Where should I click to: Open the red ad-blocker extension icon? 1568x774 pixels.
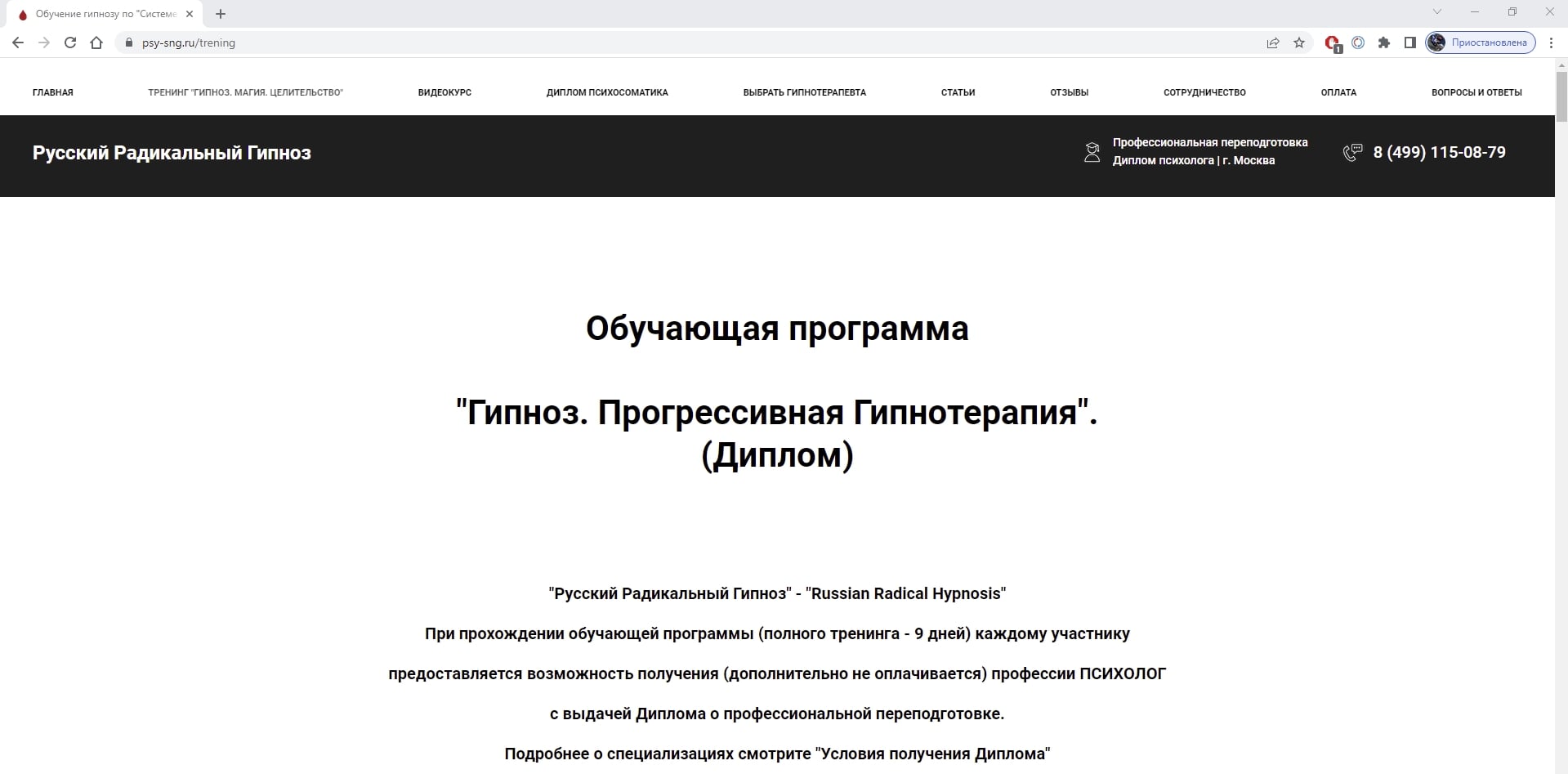pyautogui.click(x=1333, y=43)
